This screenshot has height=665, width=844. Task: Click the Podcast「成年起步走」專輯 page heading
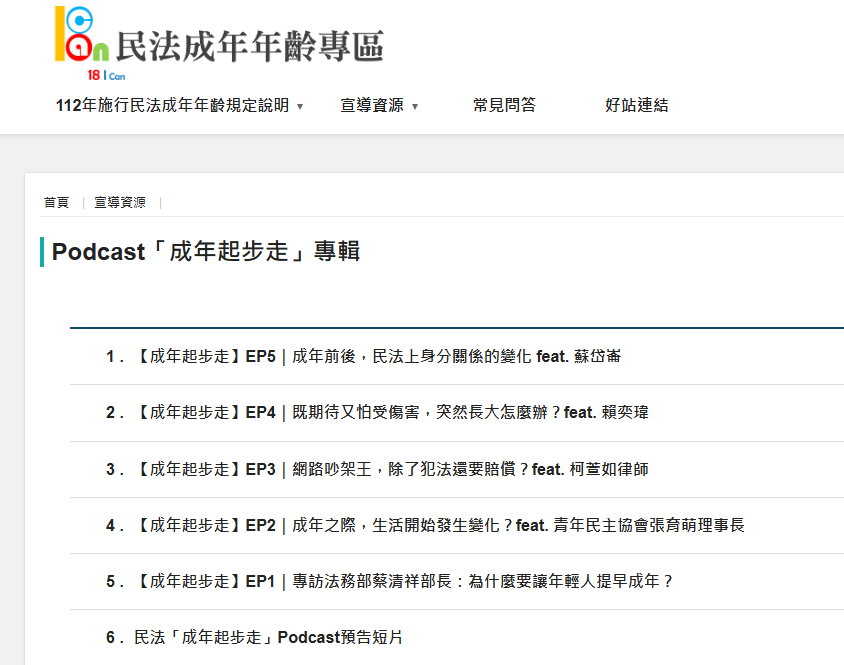point(205,252)
